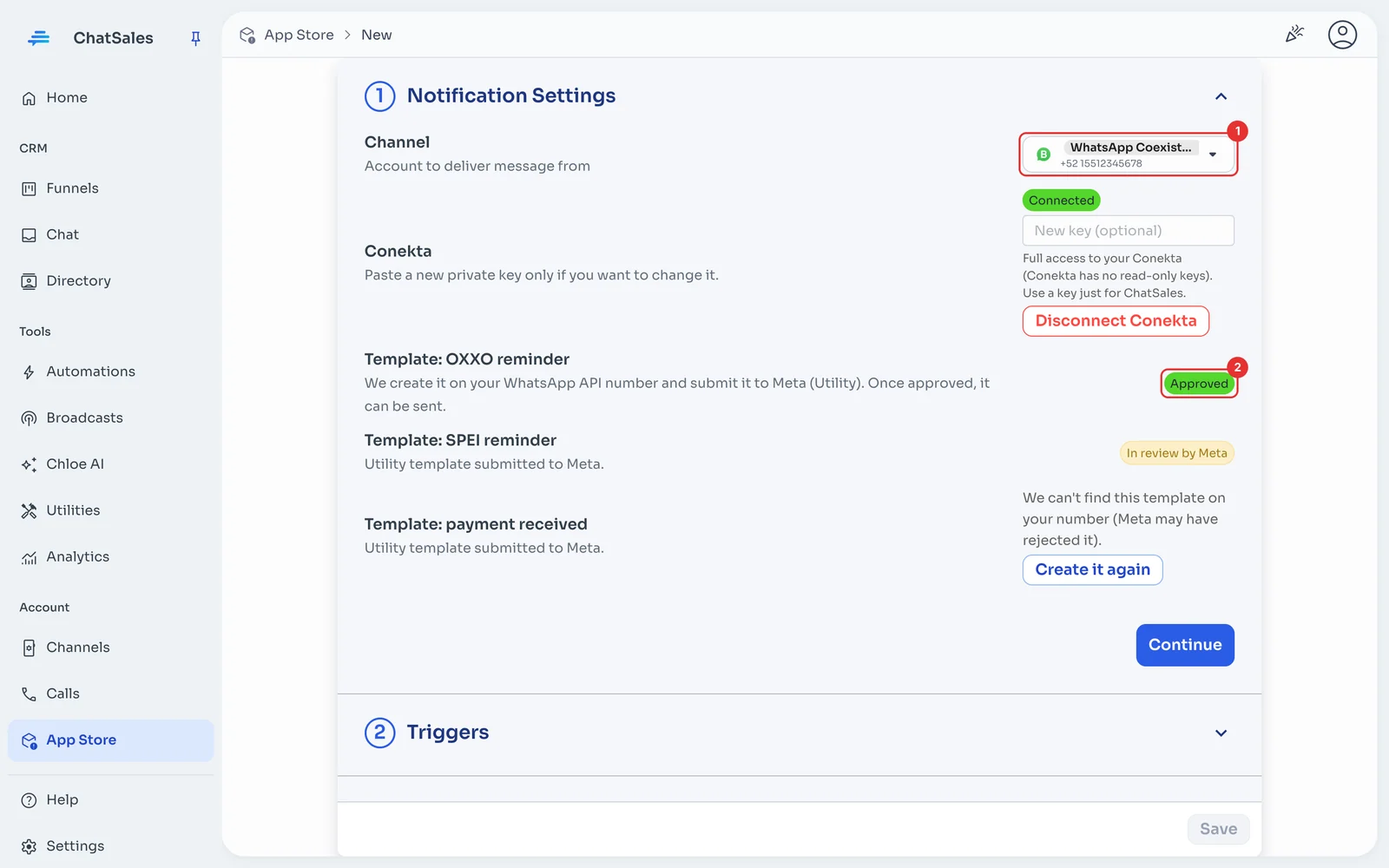This screenshot has width=1389, height=868.
Task: Click the Settings gear icon
Action: [29, 846]
